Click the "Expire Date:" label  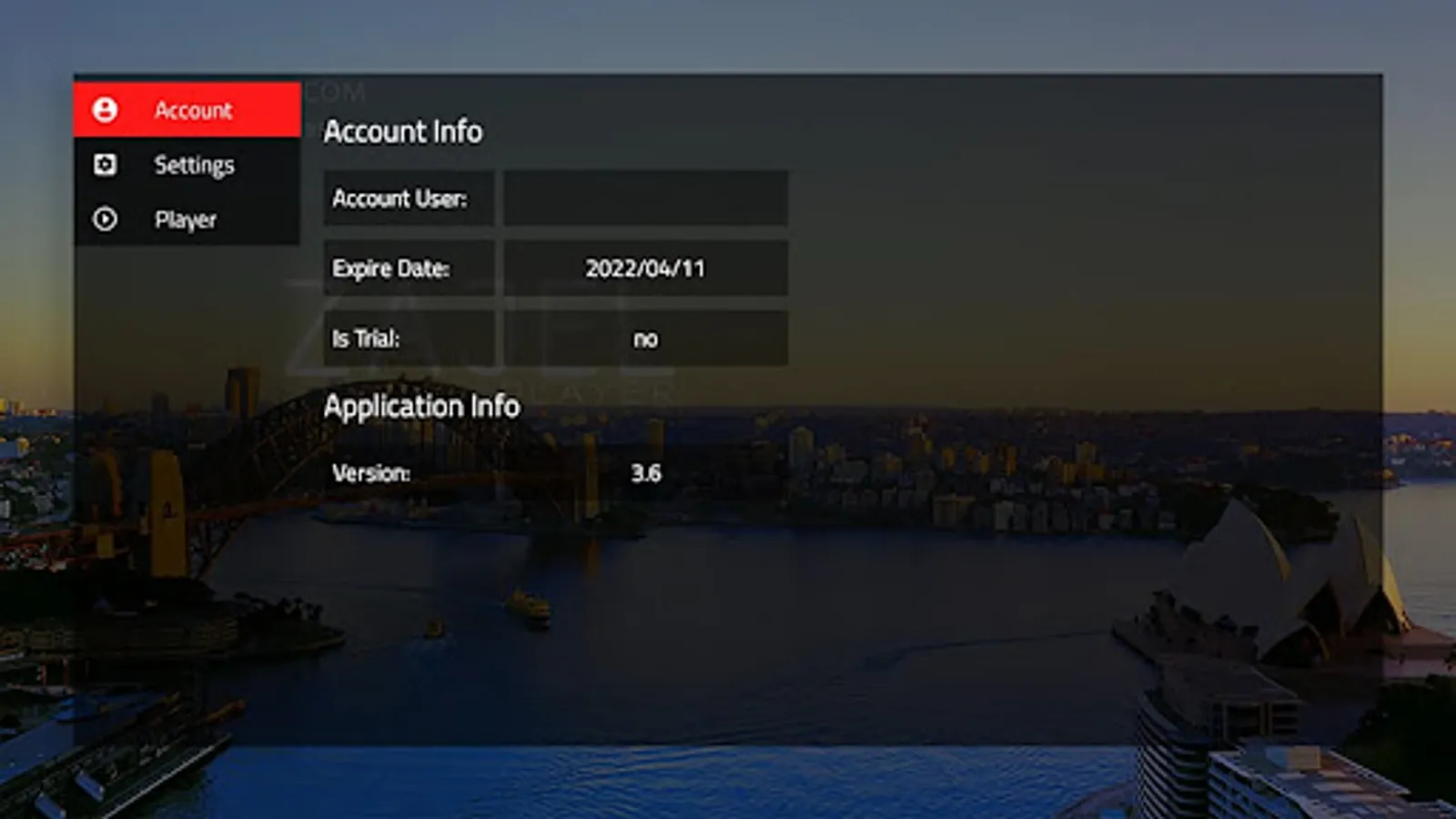point(391,268)
